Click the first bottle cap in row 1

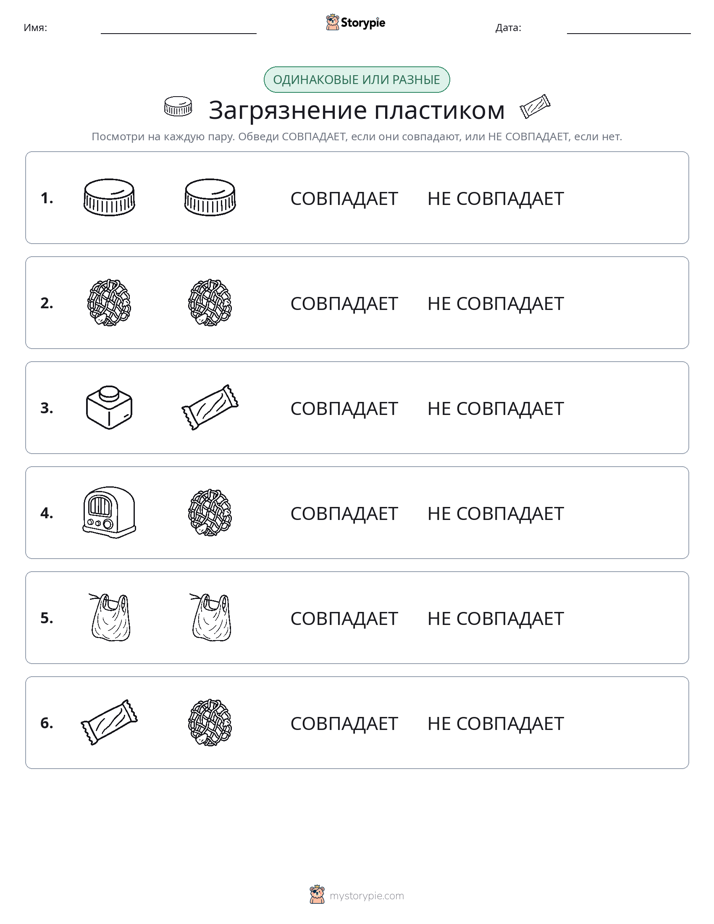[x=109, y=197]
